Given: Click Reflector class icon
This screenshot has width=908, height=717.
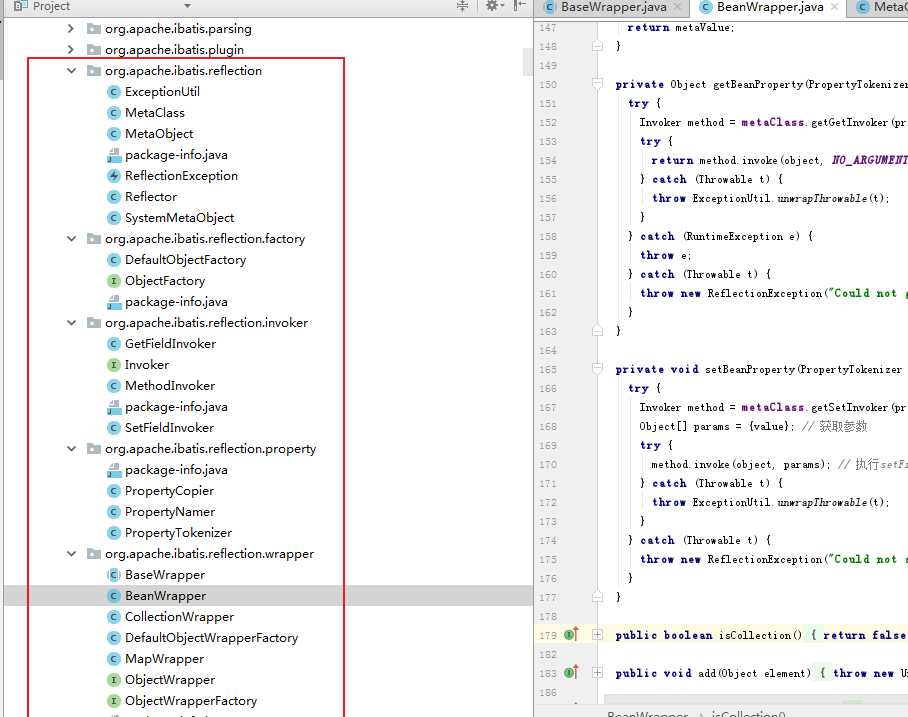Looking at the screenshot, I should [x=114, y=197].
